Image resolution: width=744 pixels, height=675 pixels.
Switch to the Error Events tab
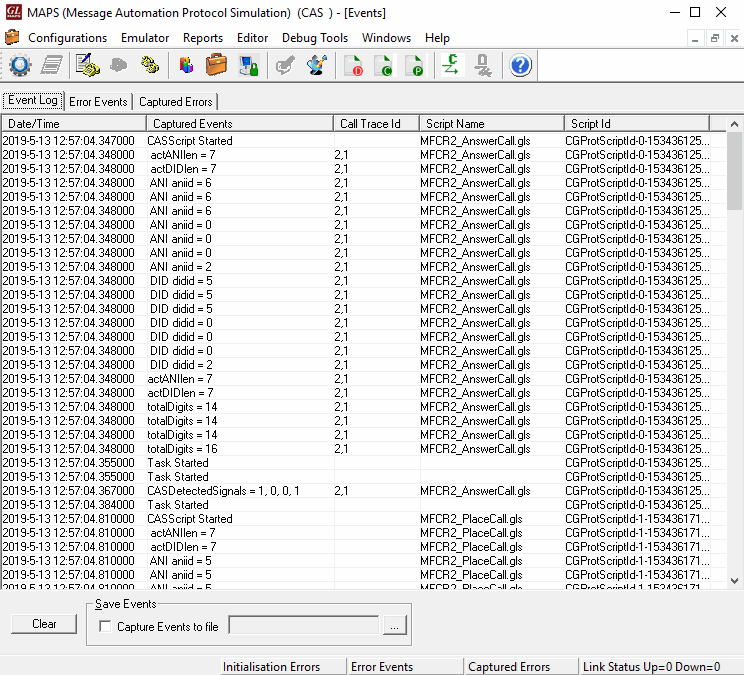(98, 102)
